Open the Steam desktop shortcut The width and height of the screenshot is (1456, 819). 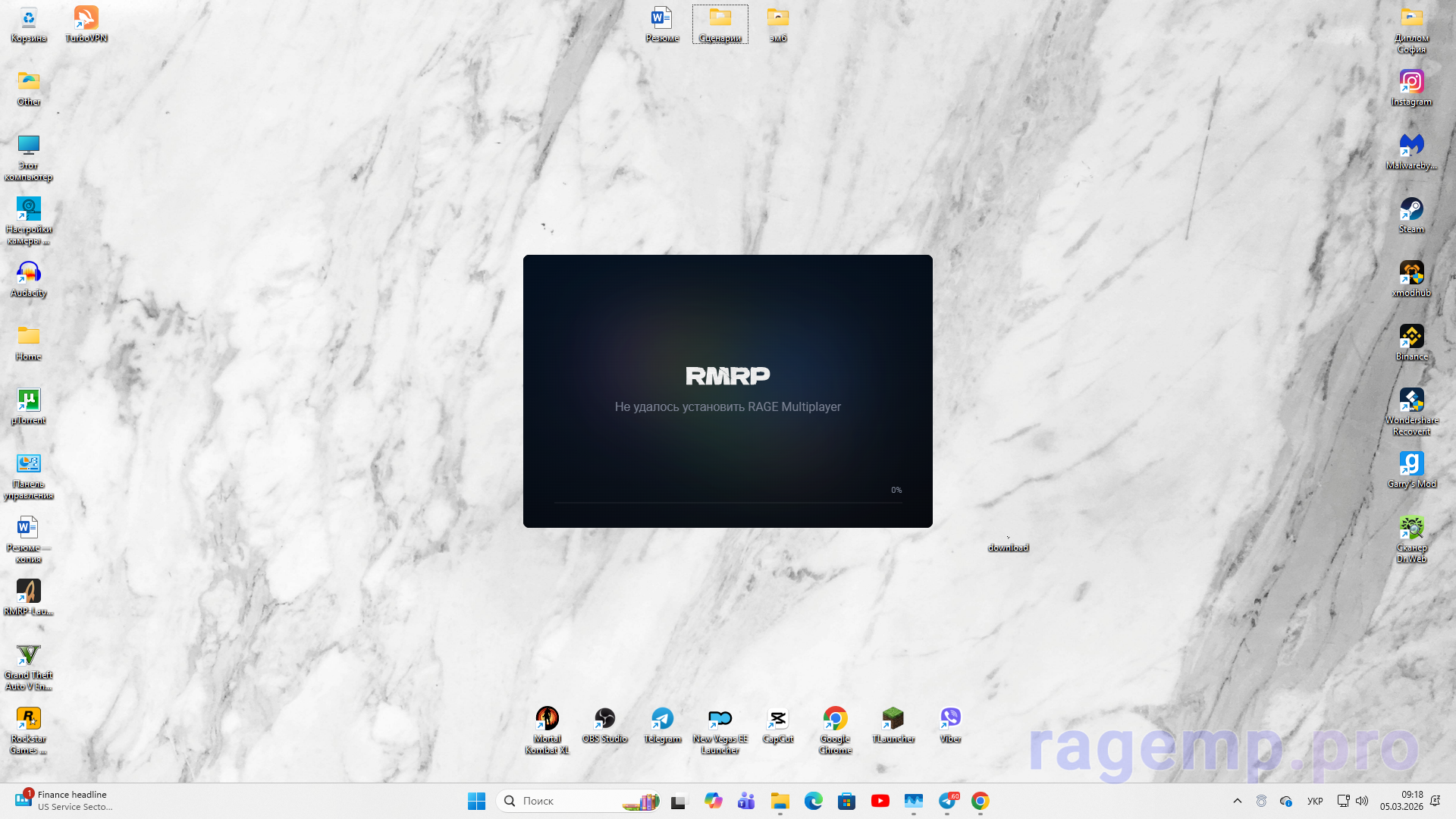coord(1411,210)
